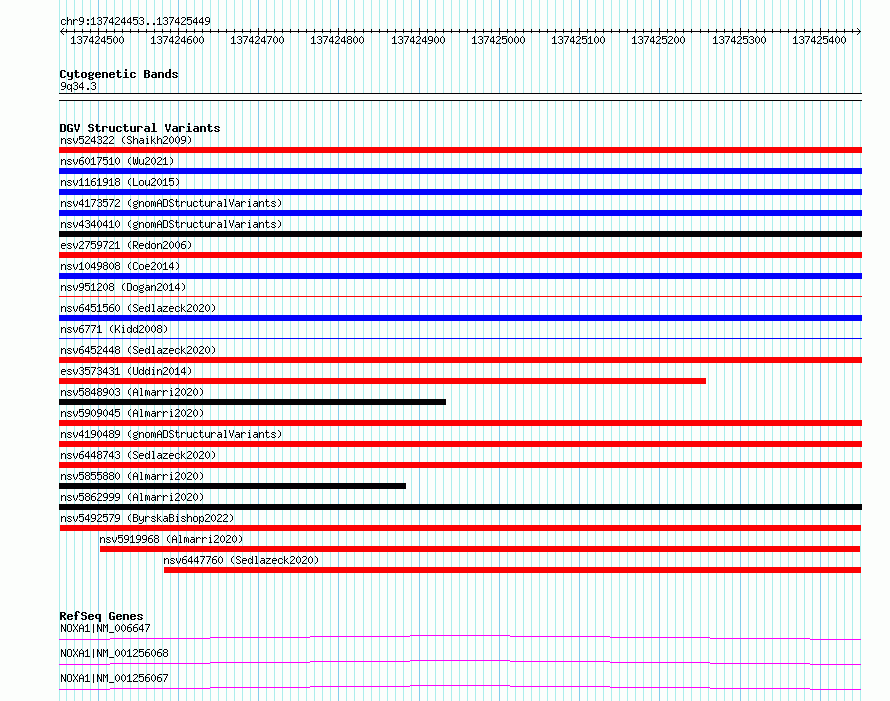The image size is (890, 701).
Task: Click the blue bar under nsv6017510
Action: pos(460,171)
